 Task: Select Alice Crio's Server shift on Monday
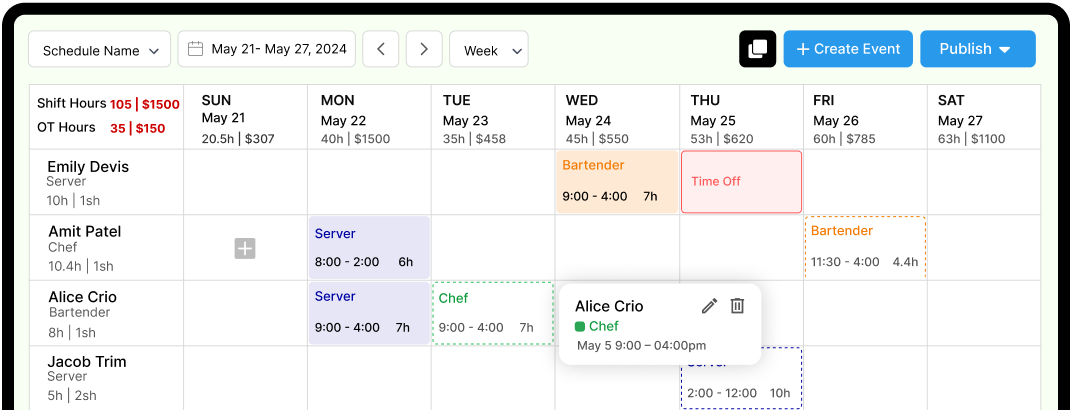[x=369, y=312]
